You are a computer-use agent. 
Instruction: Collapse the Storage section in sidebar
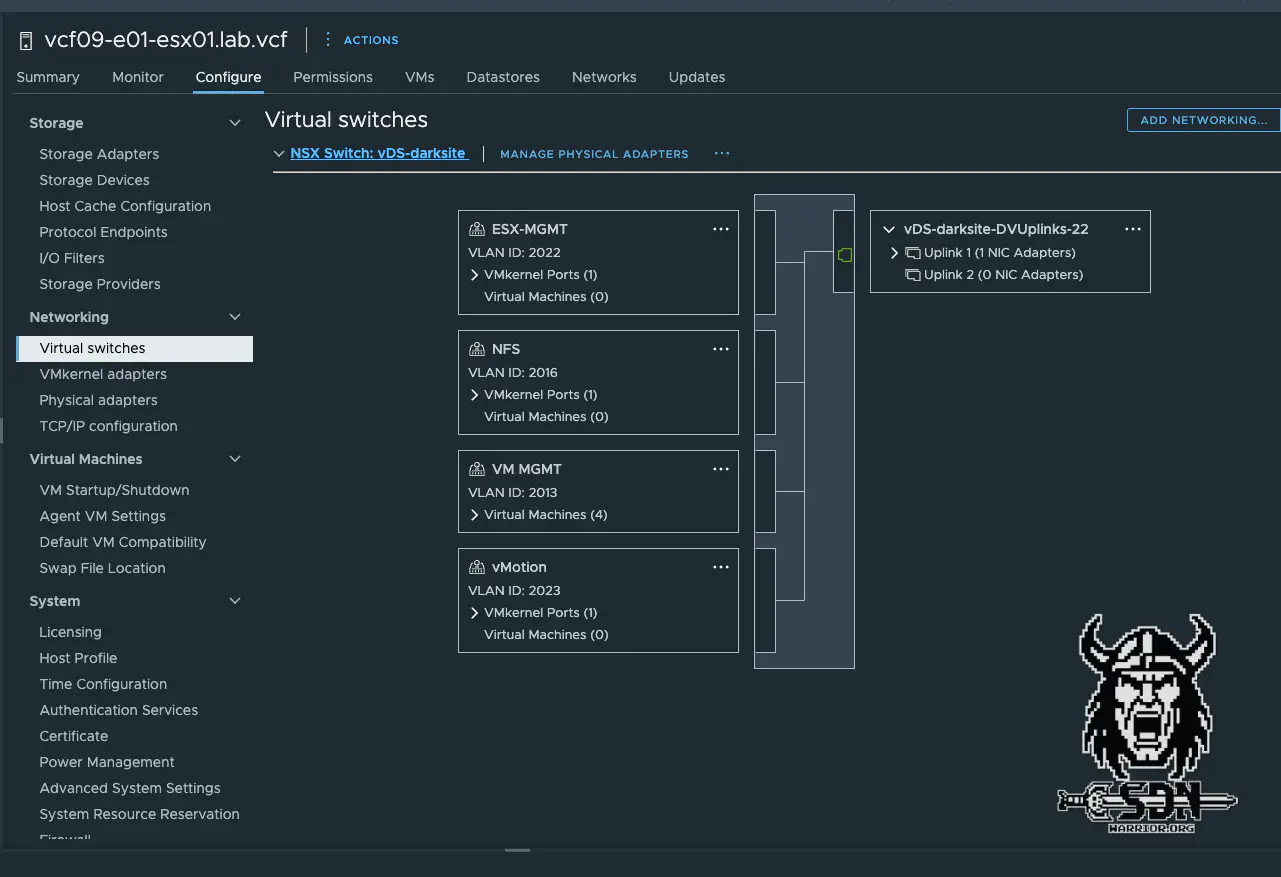(x=235, y=123)
